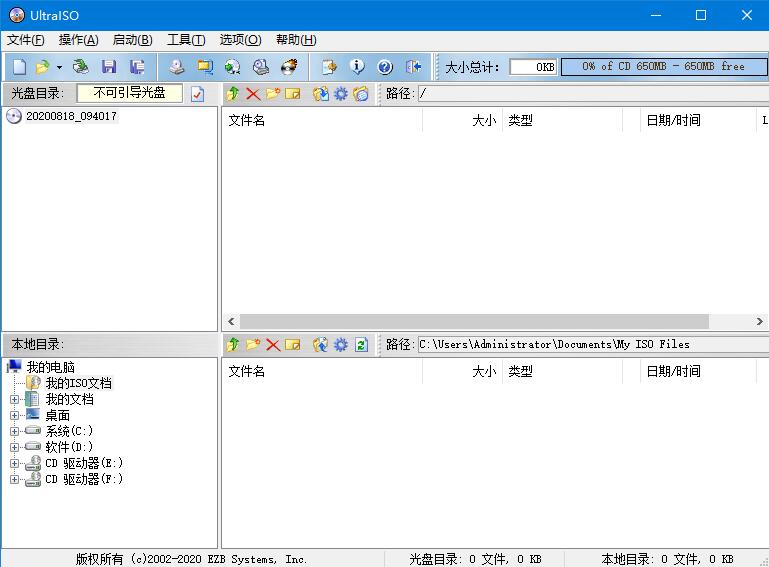The image size is (769, 567).
Task: Click the disc capacity usage bar
Action: (x=664, y=67)
